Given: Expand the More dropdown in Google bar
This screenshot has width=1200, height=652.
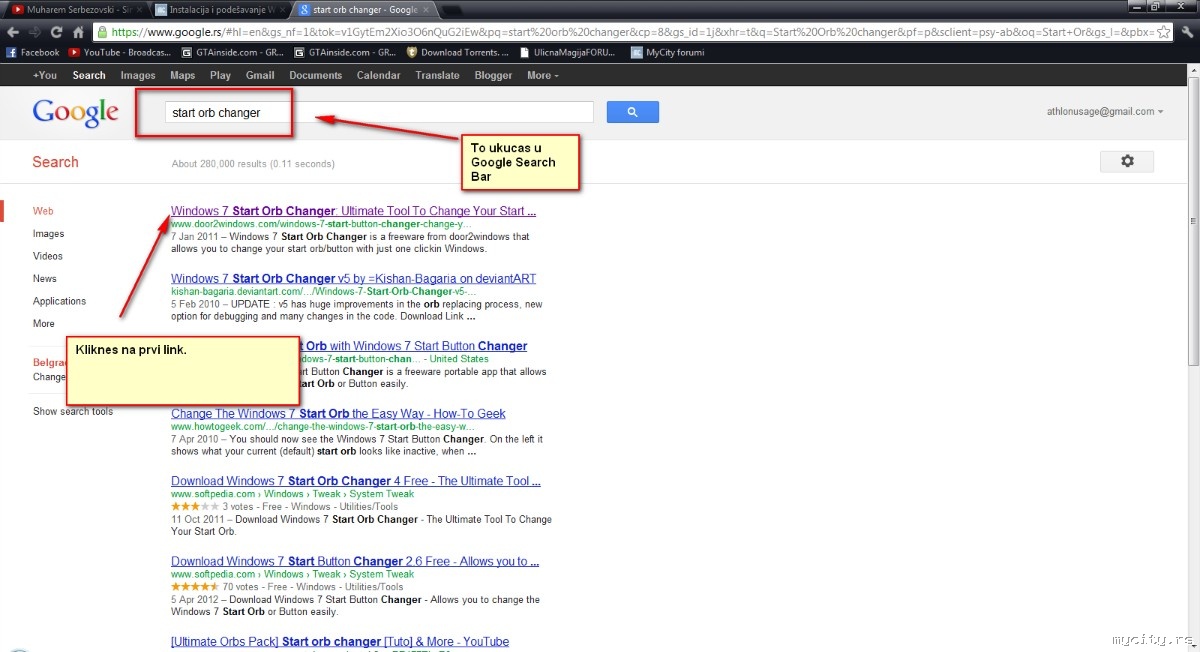Looking at the screenshot, I should [x=543, y=75].
